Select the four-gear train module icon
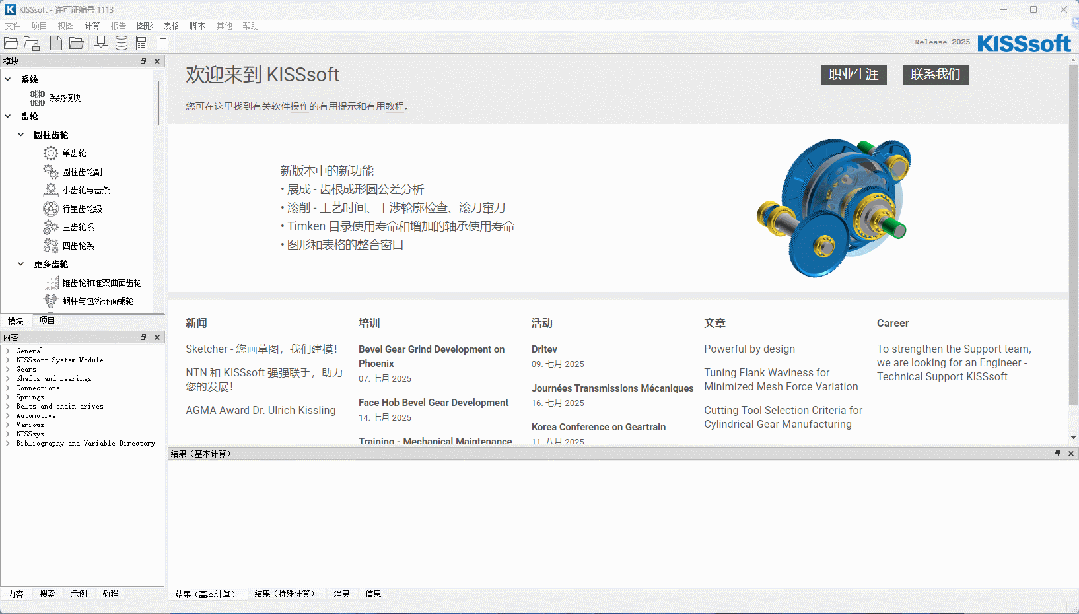 (x=51, y=246)
